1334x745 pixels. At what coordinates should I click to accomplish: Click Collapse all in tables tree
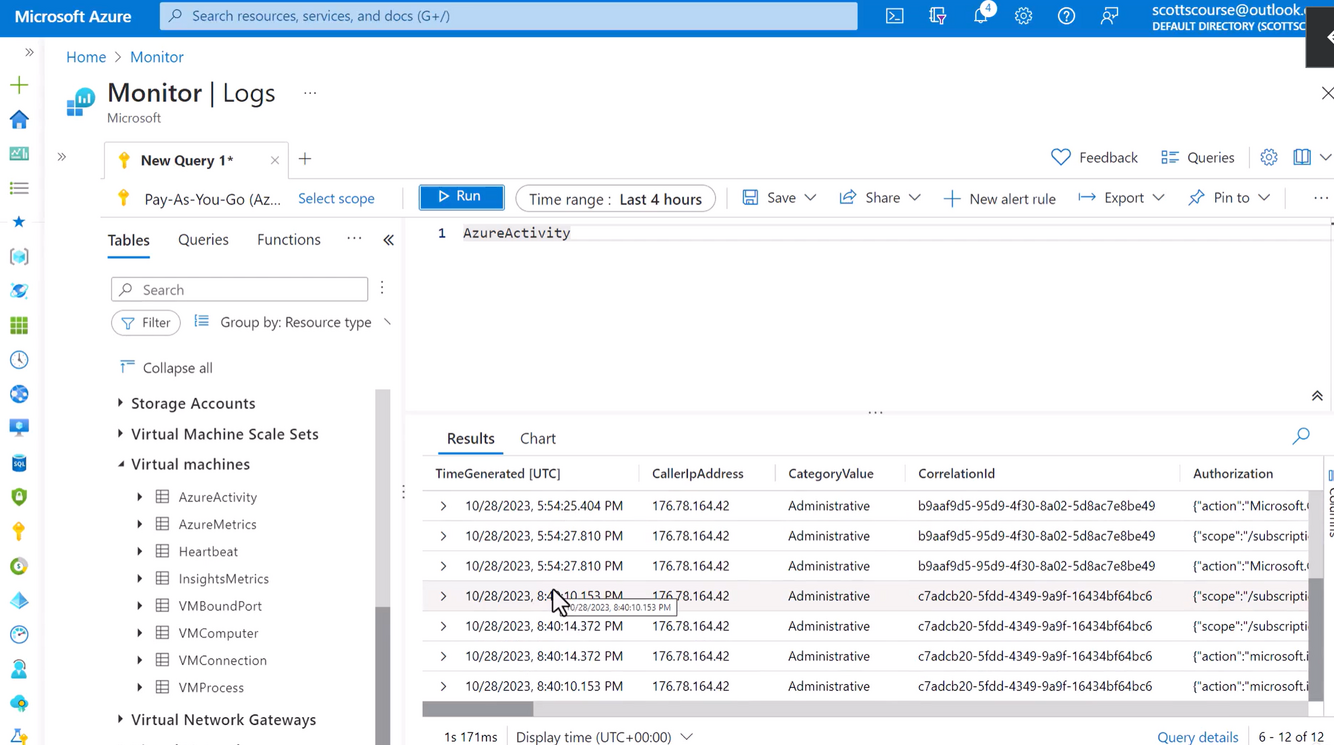[x=166, y=368]
